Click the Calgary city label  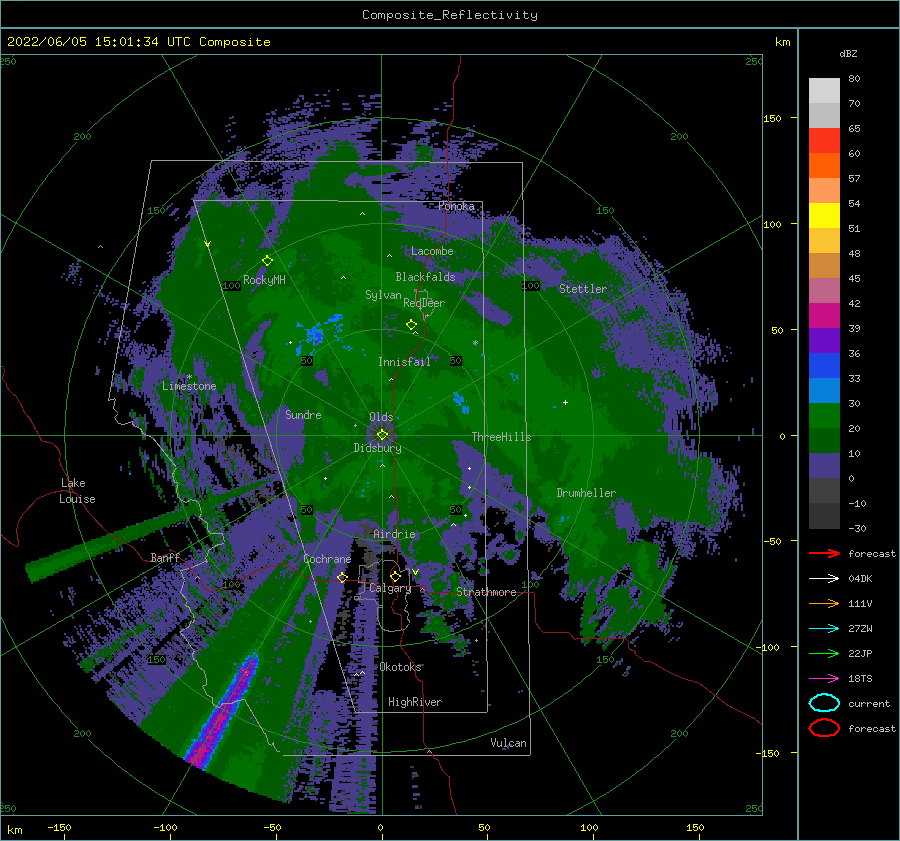[390, 588]
